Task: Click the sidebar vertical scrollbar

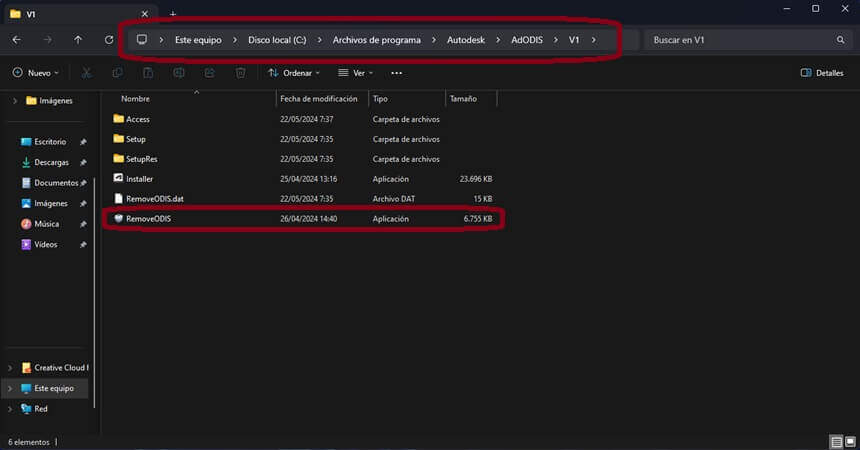Action: pos(95,292)
